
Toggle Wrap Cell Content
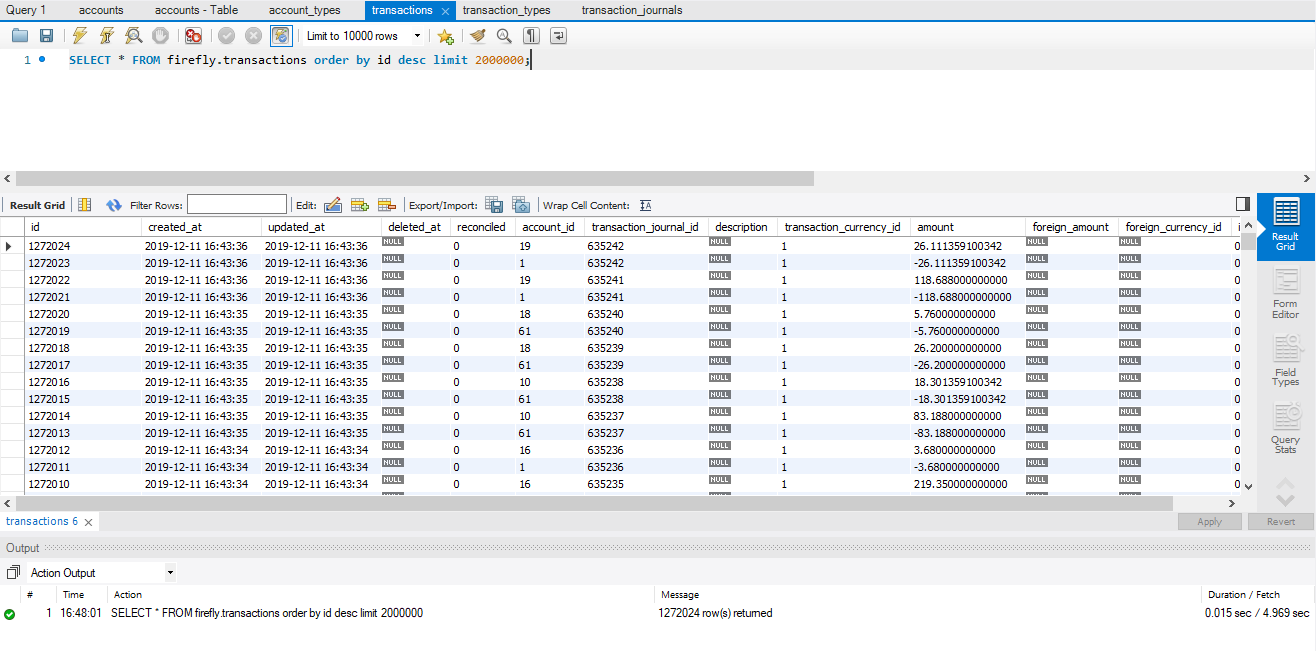(x=645, y=205)
